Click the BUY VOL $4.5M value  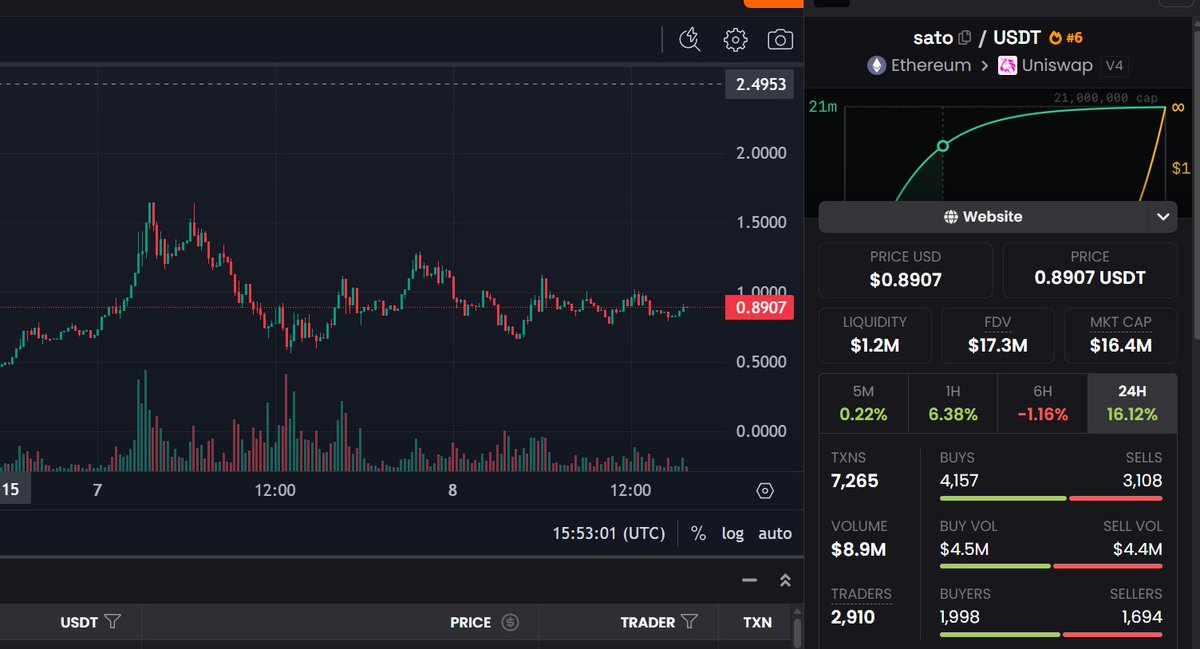[x=964, y=549]
